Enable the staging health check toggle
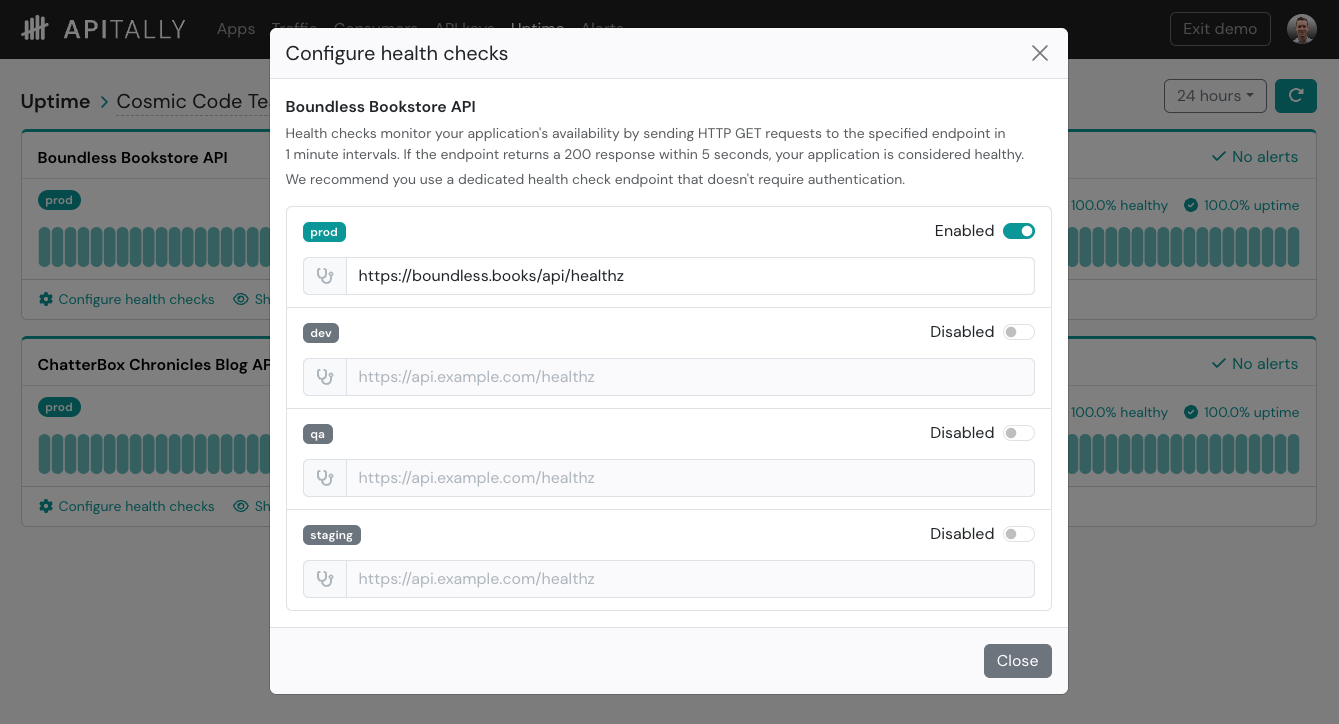This screenshot has width=1339, height=724. (1019, 534)
